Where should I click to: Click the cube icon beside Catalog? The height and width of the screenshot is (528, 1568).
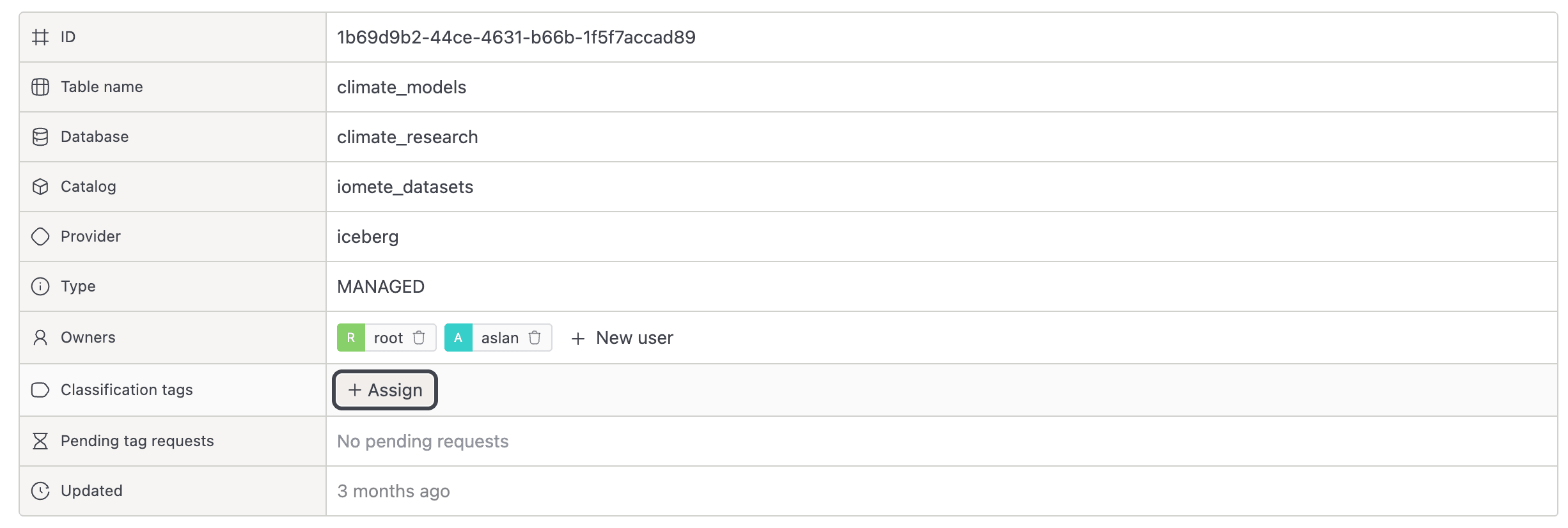[40, 187]
